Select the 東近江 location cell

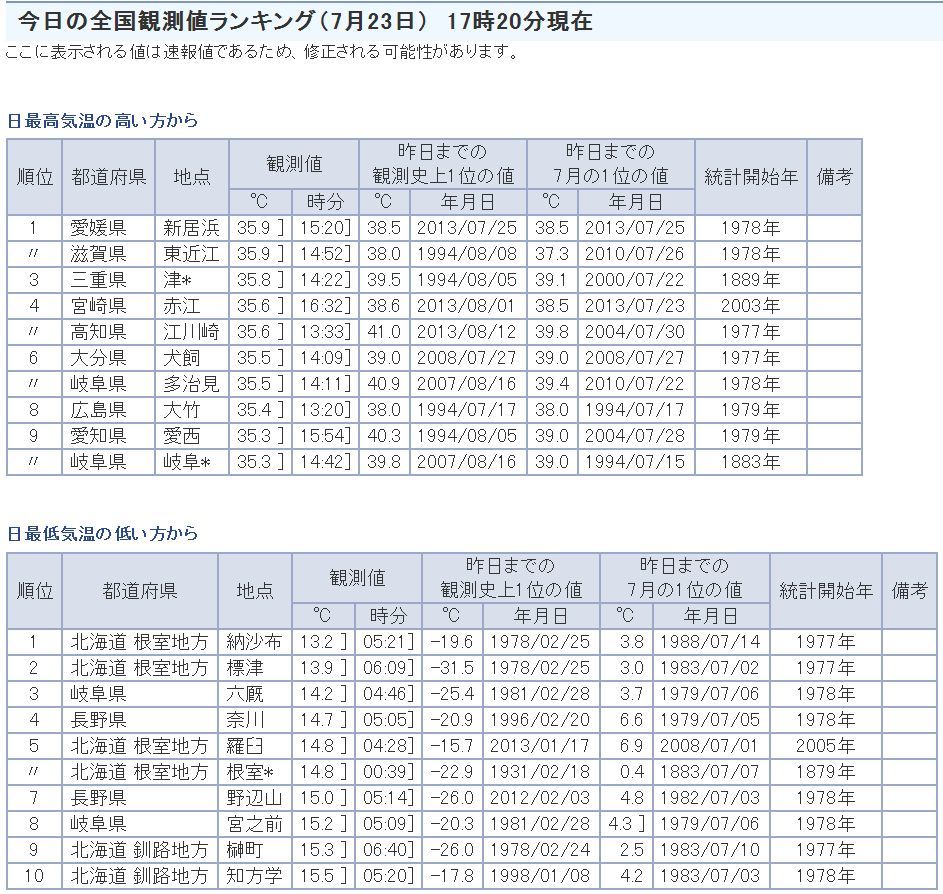click(x=191, y=254)
